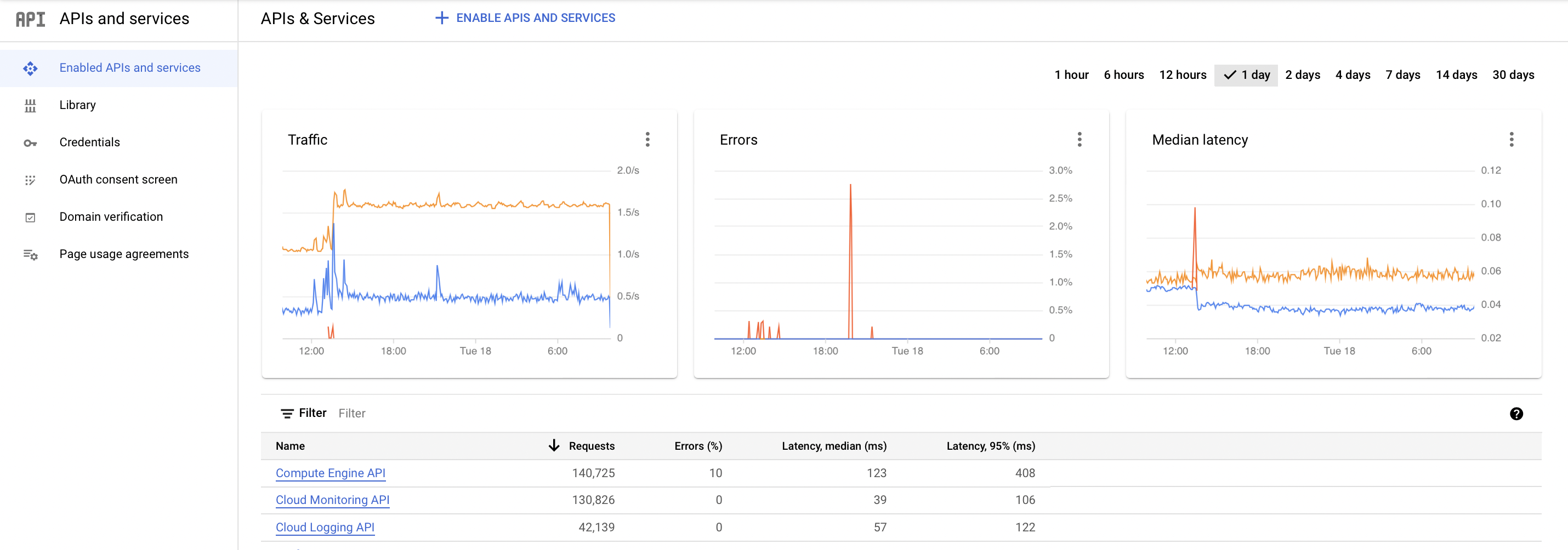The height and width of the screenshot is (550, 1568).
Task: Enable the 7 days time range
Action: (x=1402, y=75)
